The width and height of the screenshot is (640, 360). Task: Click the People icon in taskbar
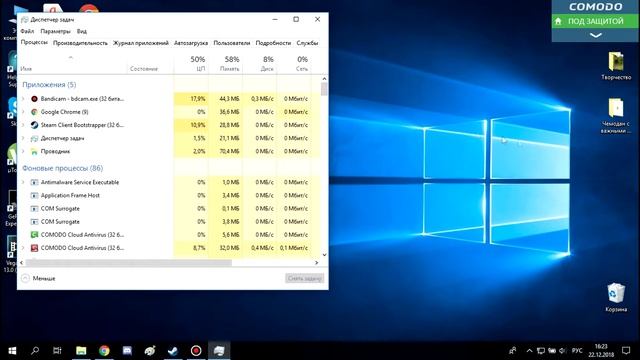pos(513,351)
